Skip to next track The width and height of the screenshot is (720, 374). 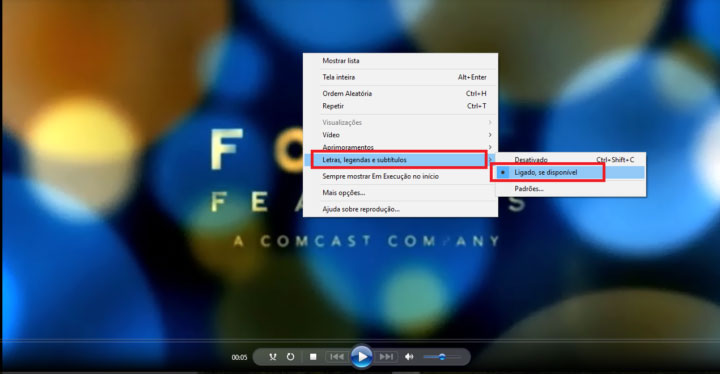(386, 357)
